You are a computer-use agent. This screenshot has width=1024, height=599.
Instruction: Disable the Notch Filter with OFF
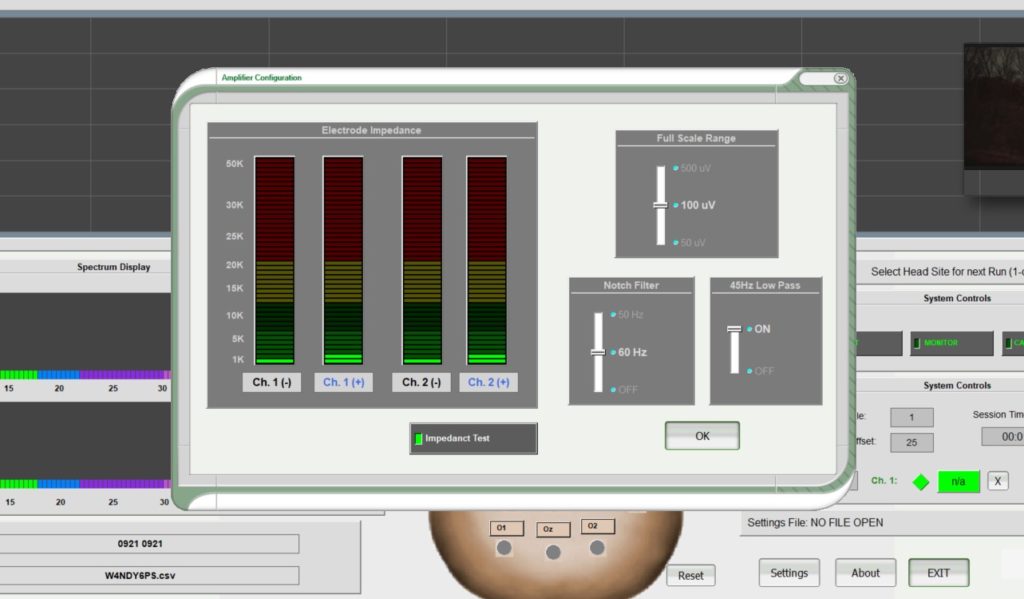coord(614,389)
